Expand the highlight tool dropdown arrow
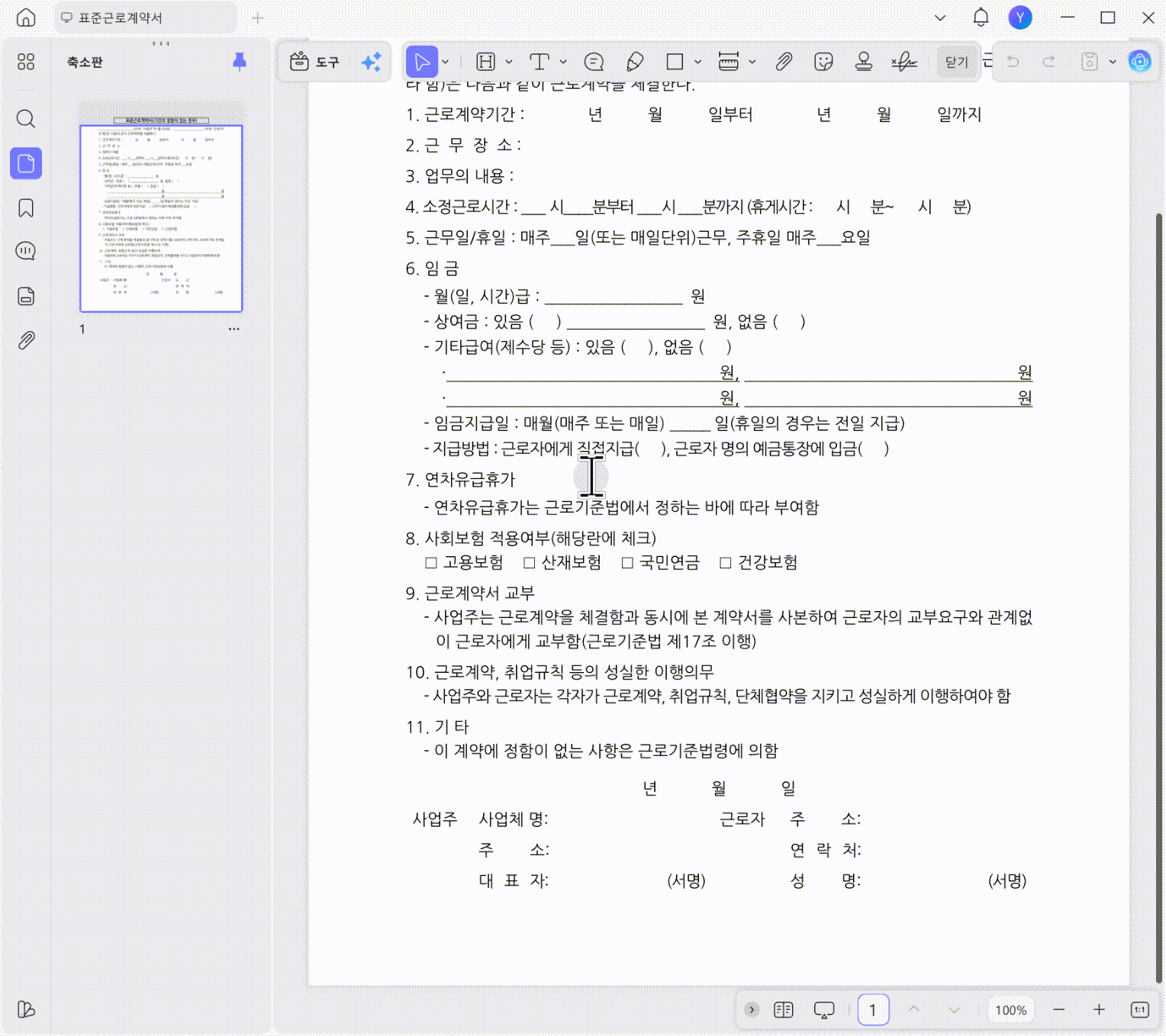The width and height of the screenshot is (1166, 1036). click(509, 62)
